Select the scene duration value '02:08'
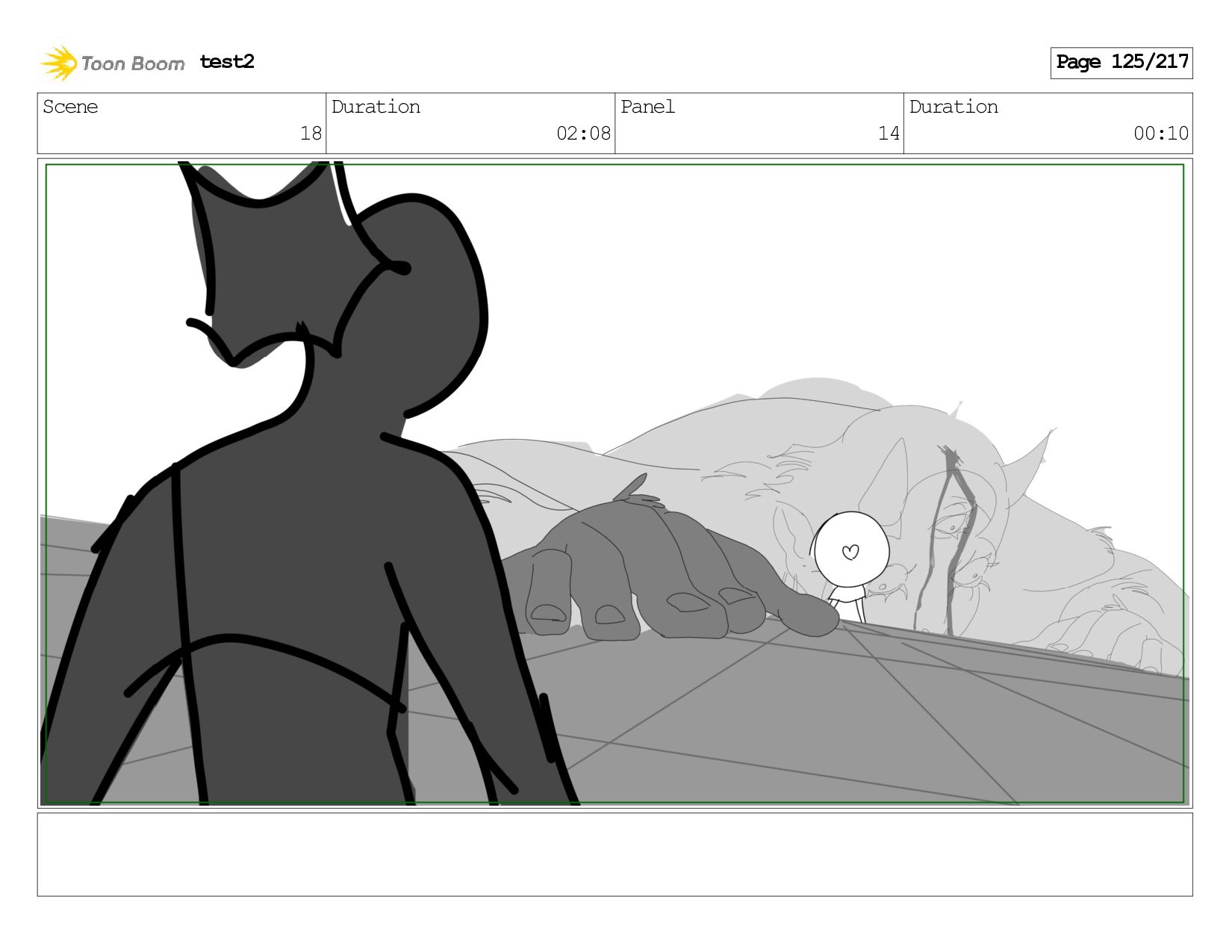1232x952 pixels. (583, 134)
